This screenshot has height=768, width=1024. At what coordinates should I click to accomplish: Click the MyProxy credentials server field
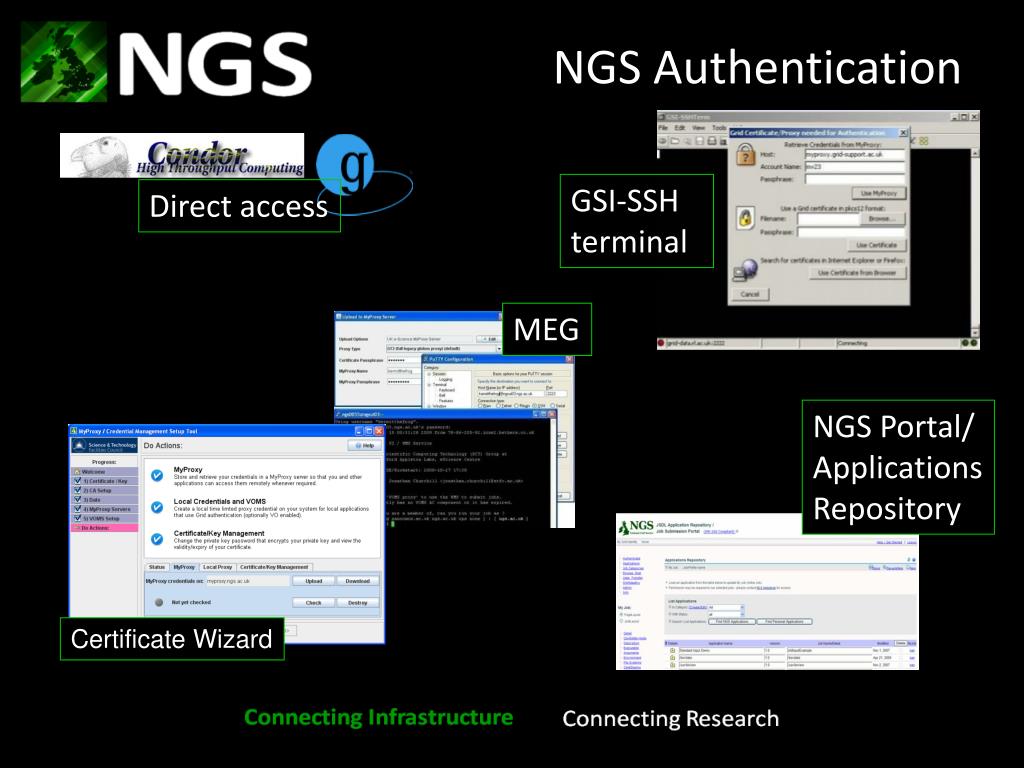point(248,581)
